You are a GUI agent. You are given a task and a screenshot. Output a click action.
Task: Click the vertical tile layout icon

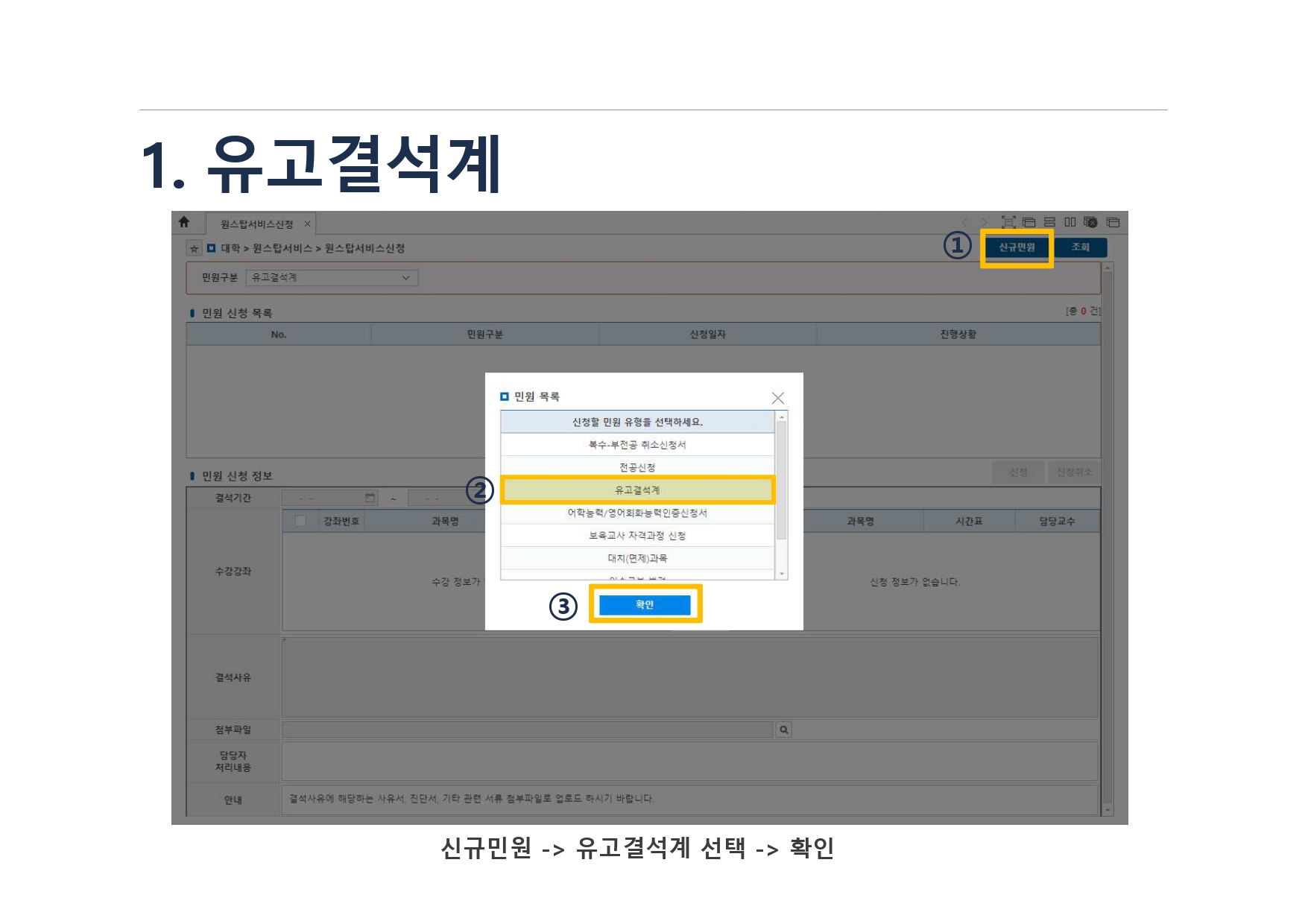pos(1070,222)
